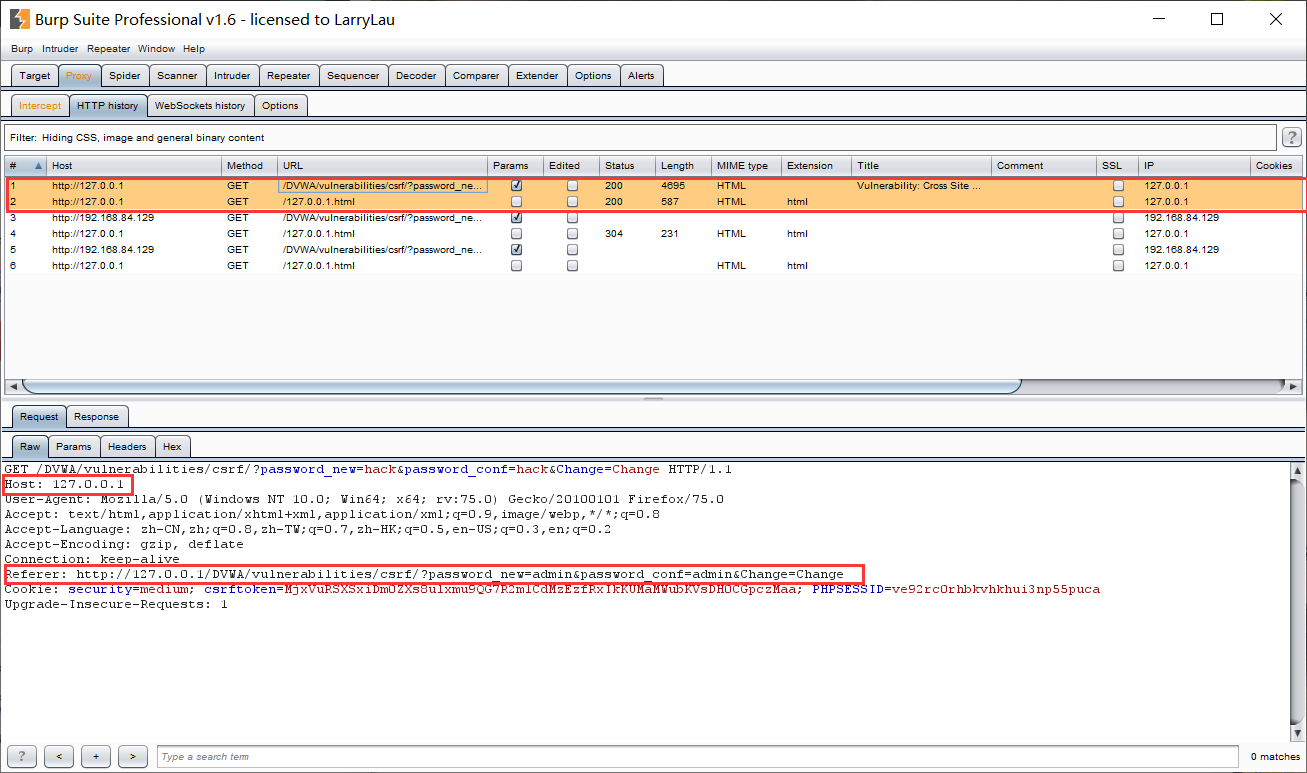The image size is (1307, 773).
Task: Switch to the Target tab
Action: coord(35,76)
